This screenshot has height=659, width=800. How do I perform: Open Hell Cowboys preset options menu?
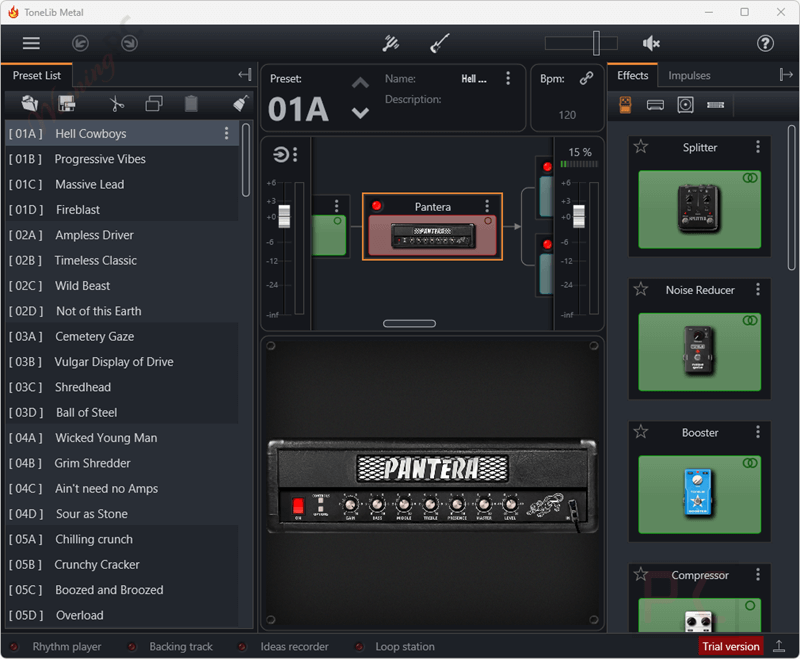227,134
